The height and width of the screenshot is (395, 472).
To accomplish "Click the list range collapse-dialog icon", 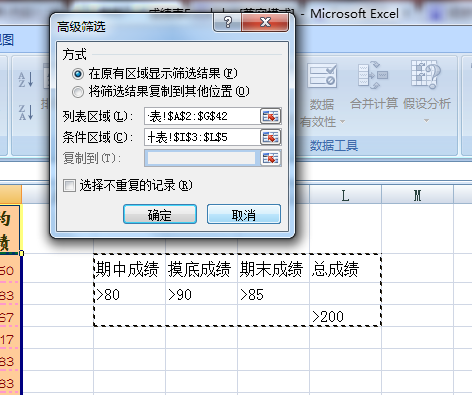I will point(270,116).
